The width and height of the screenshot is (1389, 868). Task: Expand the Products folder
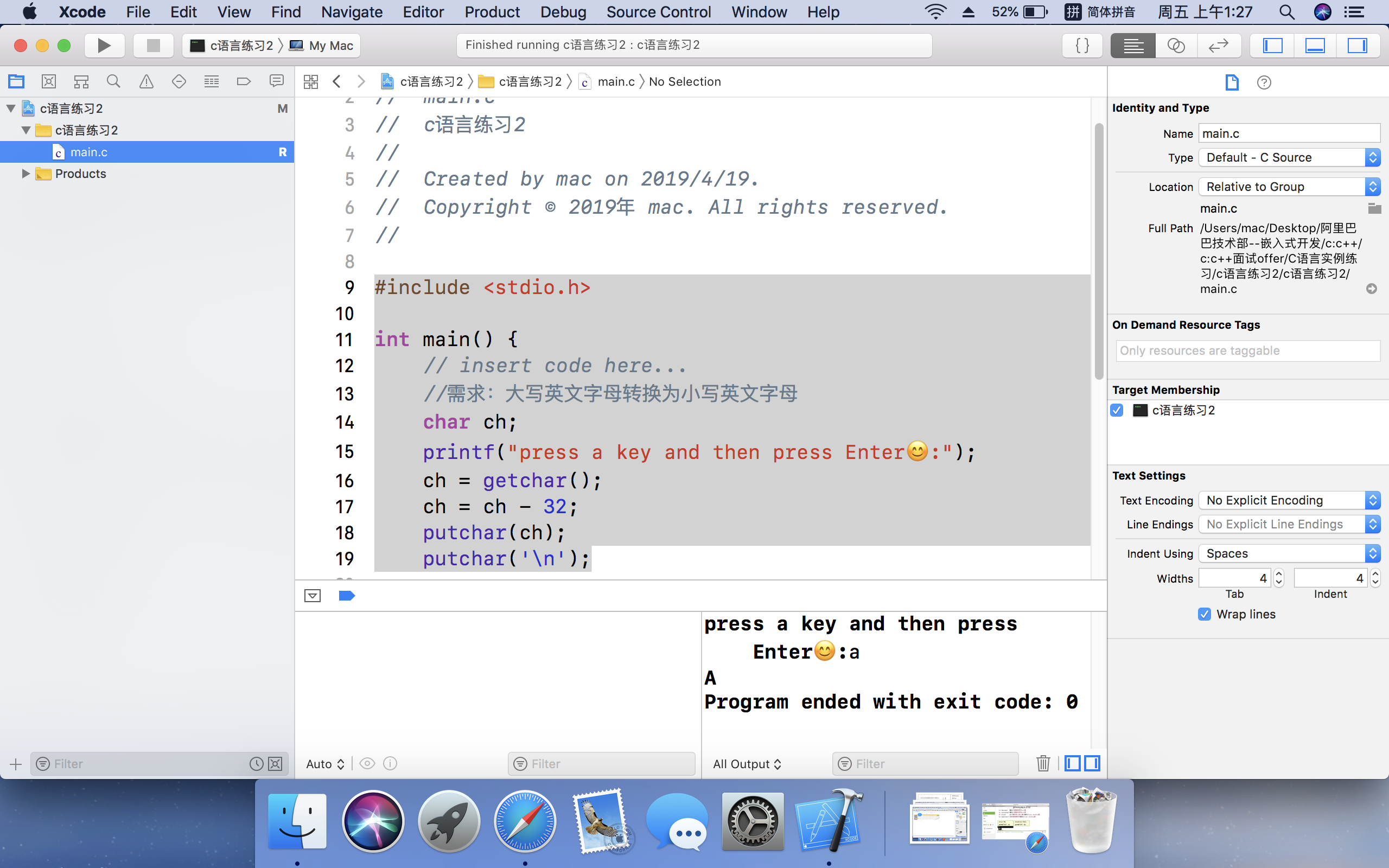click(x=26, y=174)
